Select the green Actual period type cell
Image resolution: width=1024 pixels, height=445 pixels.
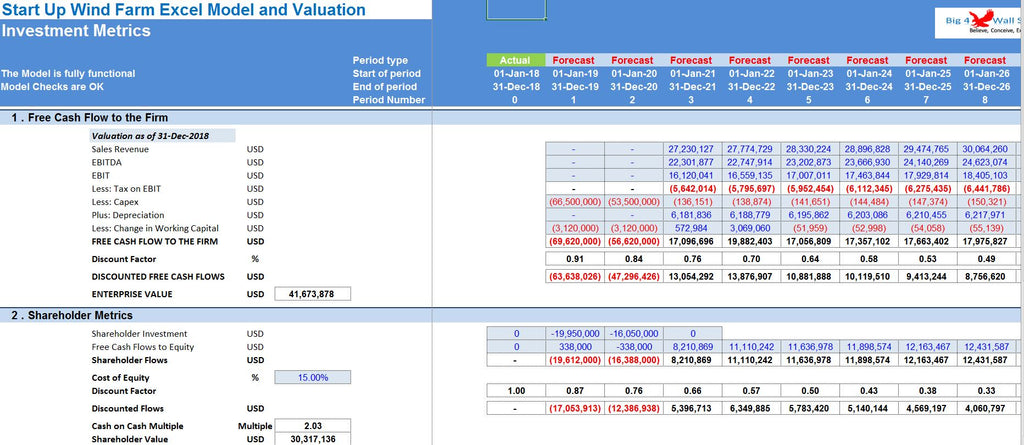pos(515,61)
